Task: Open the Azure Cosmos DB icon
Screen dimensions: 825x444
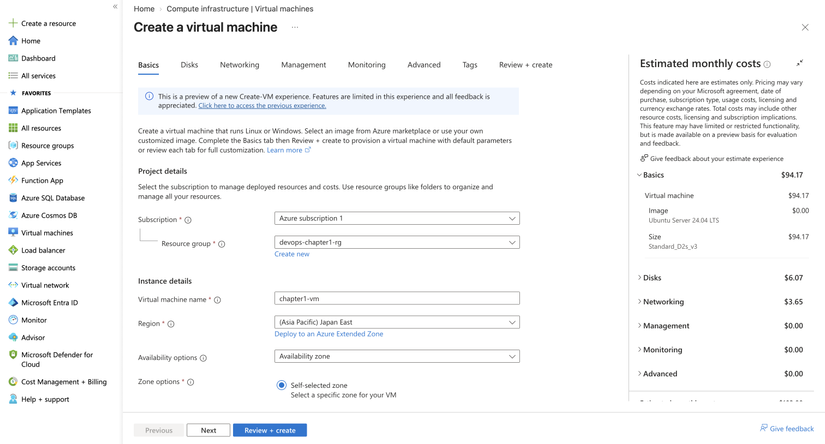Action: pyautogui.click(x=13, y=215)
